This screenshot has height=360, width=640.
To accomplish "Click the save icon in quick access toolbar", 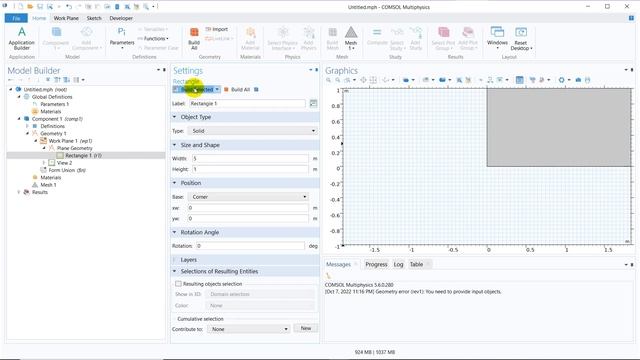I will point(40,7).
